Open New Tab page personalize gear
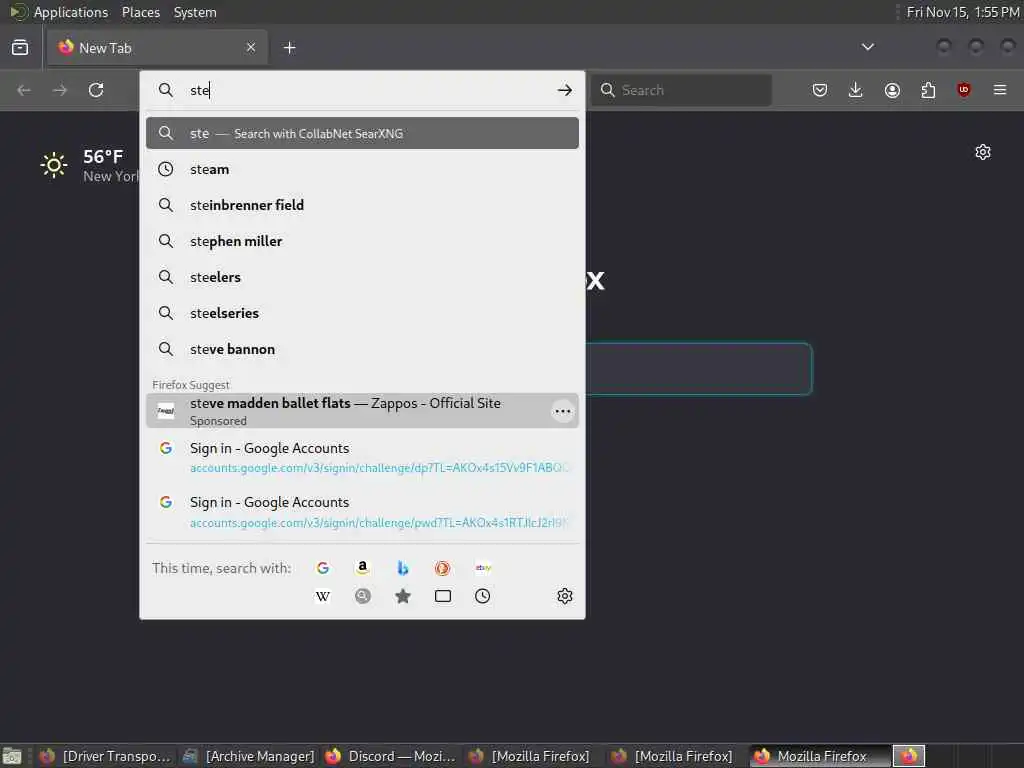This screenshot has height=768, width=1024. pos(983,152)
